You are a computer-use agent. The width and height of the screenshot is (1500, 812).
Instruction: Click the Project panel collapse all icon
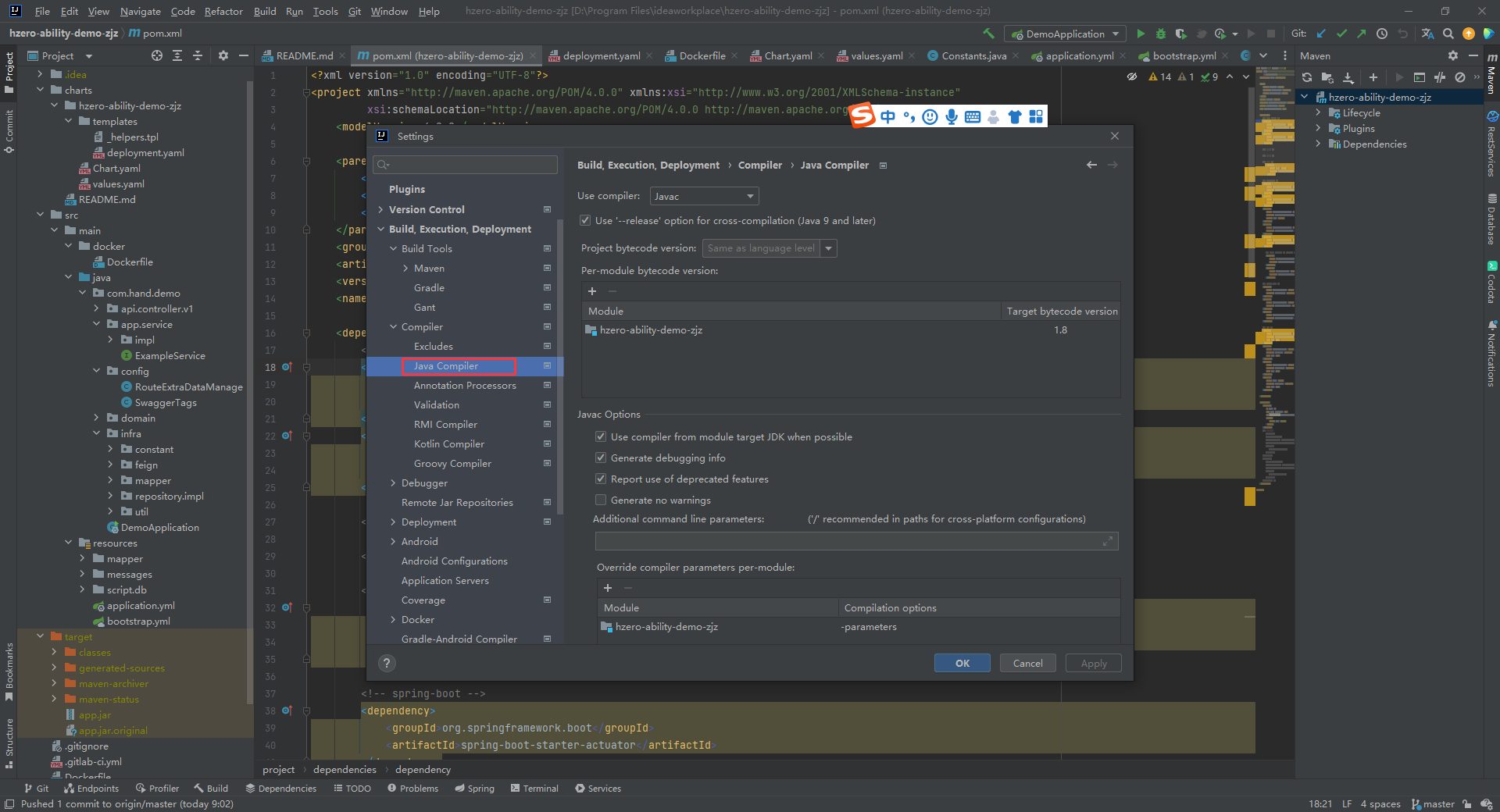pos(198,55)
